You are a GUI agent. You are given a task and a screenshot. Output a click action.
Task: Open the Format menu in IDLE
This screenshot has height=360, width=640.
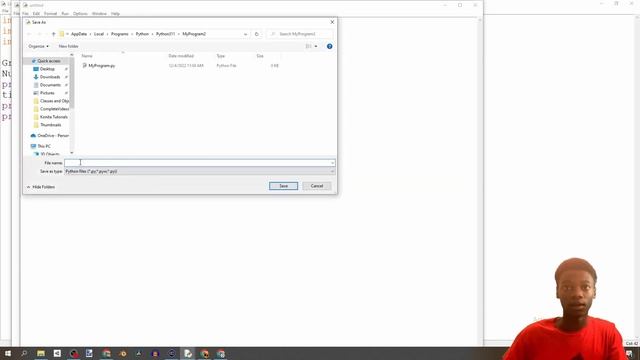coord(51,13)
